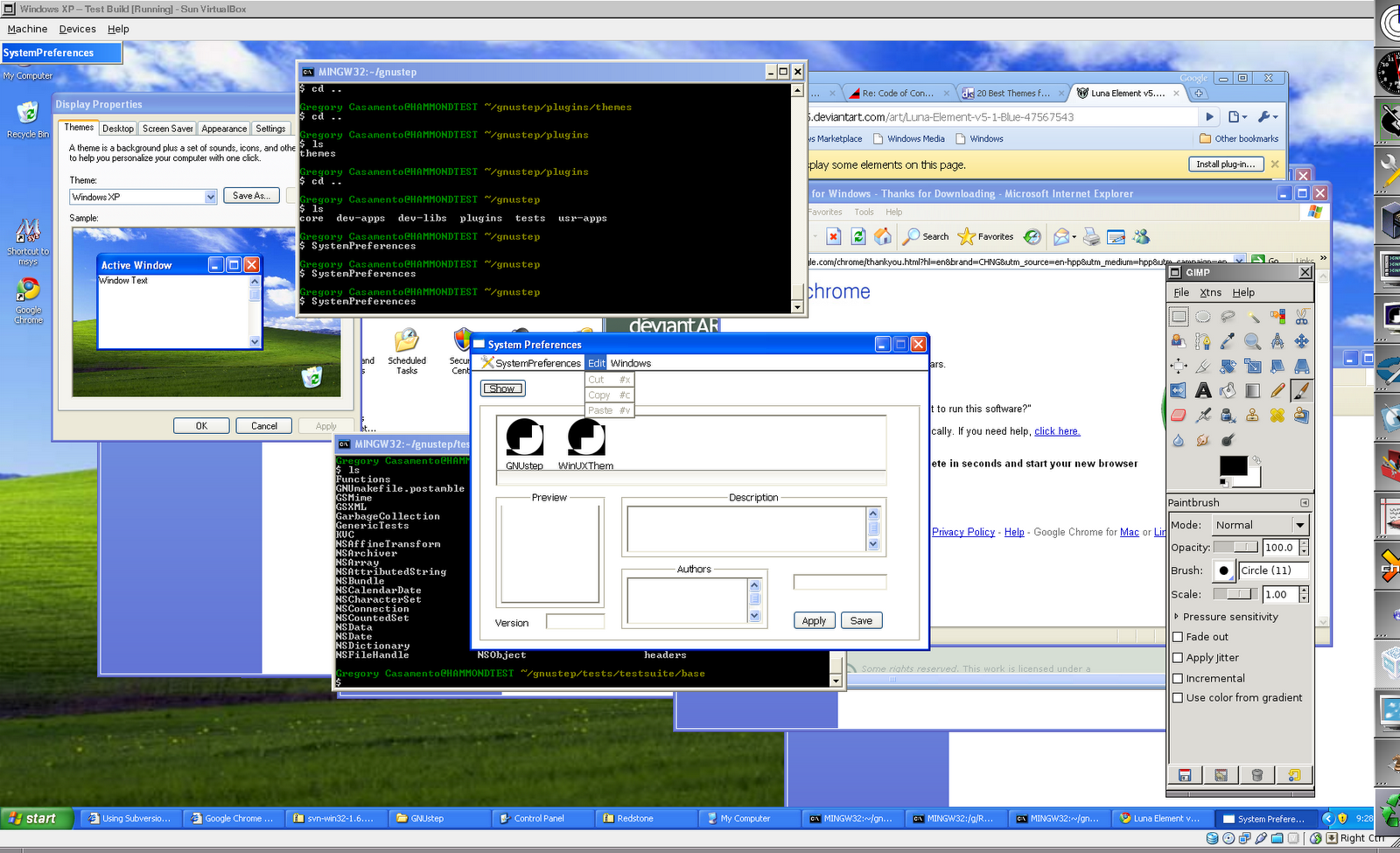Switch to the Screen Saver tab
Screen dimensions: 1400x853
click(166, 128)
